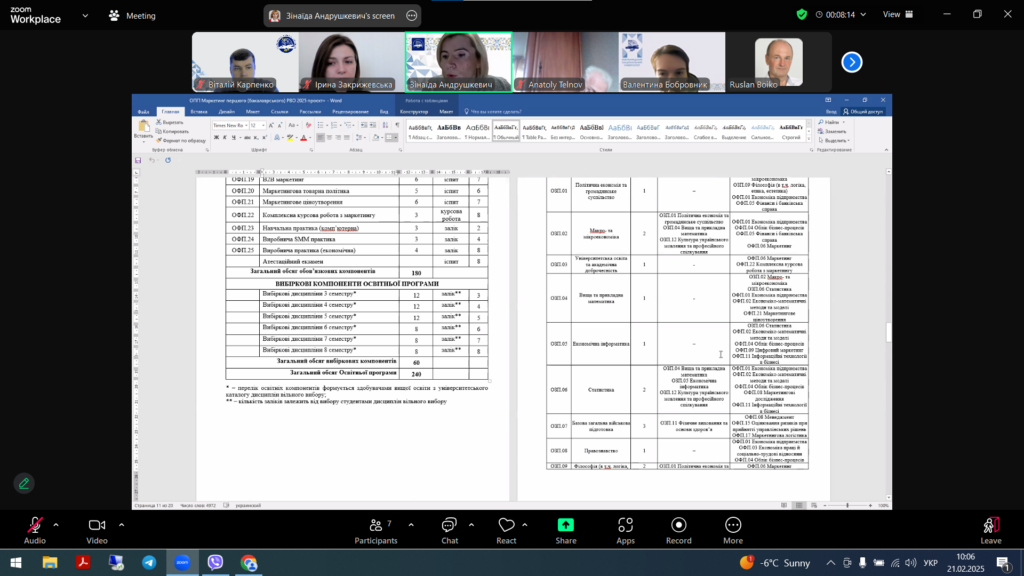This screenshot has width=1024, height=576.
Task: Click red font color swatch
Action: click(x=303, y=138)
